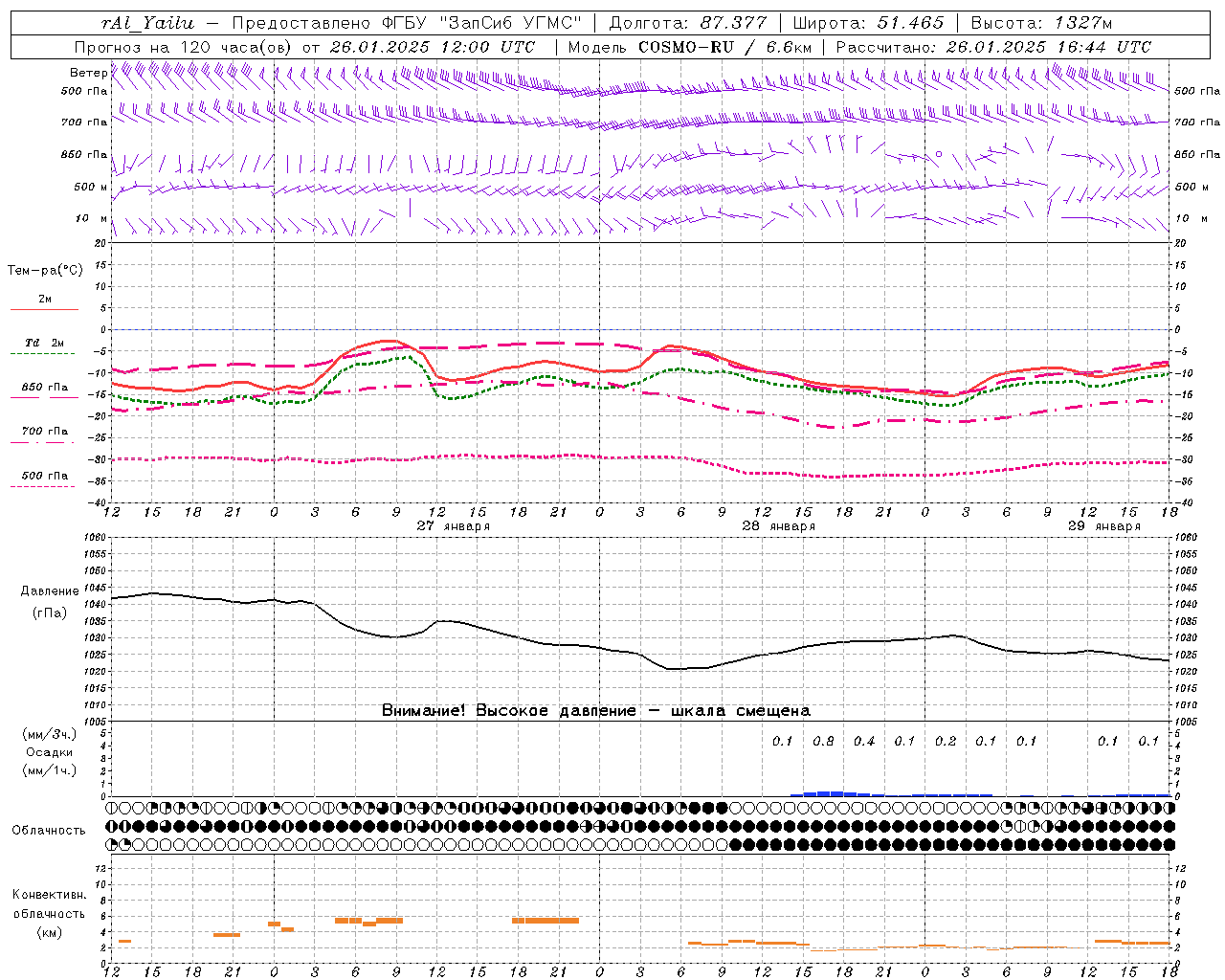Click the 0.4 precipitation amount value
This screenshot has height=980, width=1225.
(864, 741)
